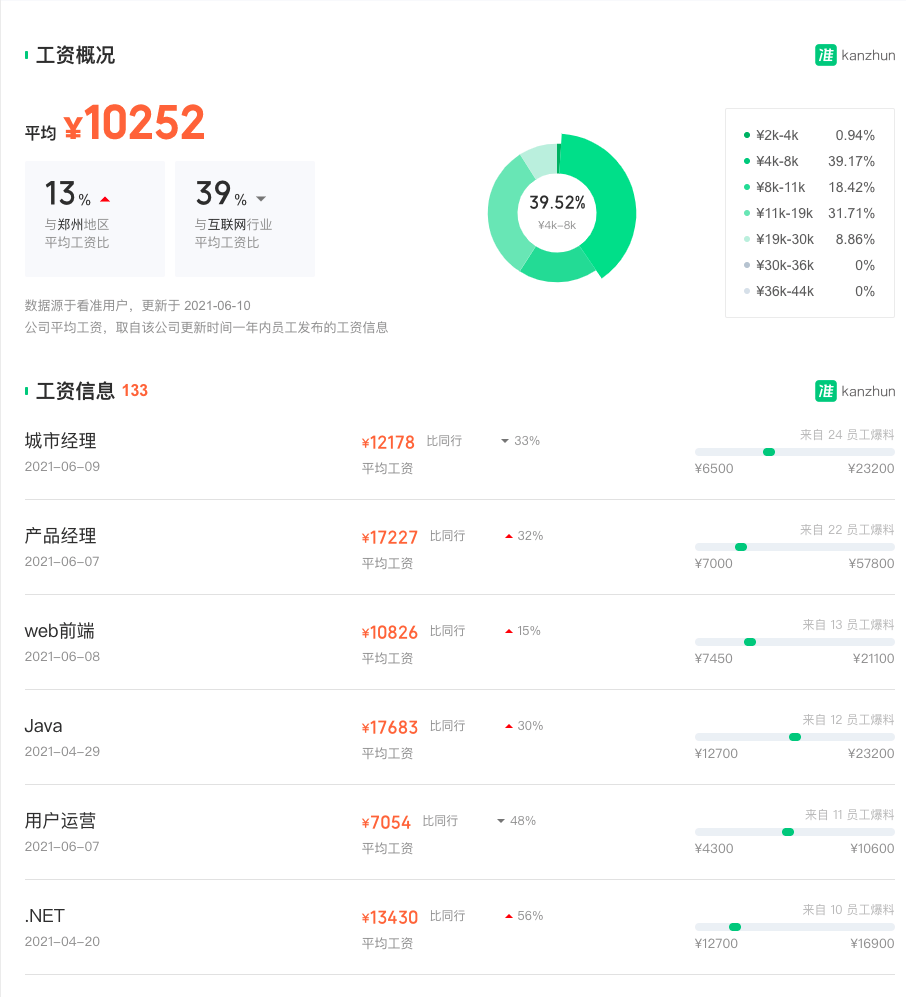Viewport: 906px width, 997px height.
Task: Click the red up arrow next to 13%
Action: 106,200
